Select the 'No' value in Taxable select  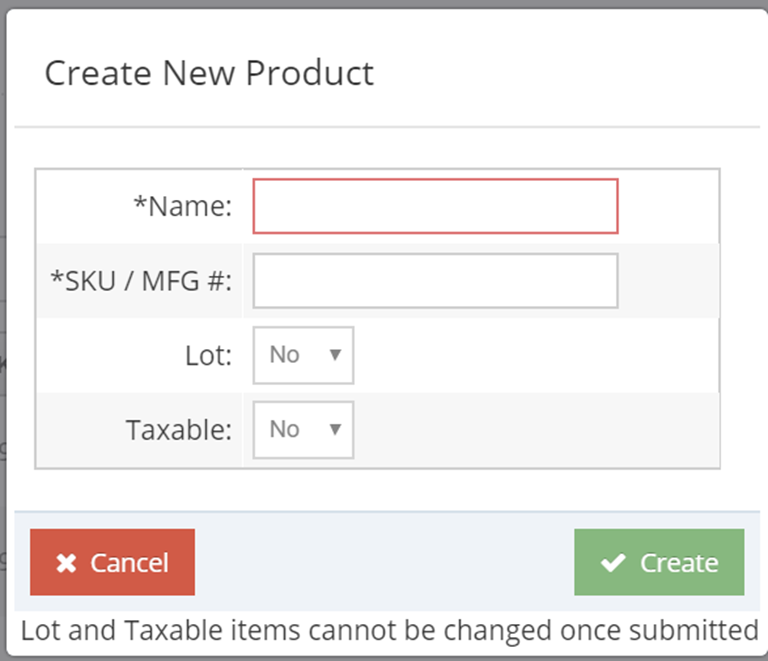[x=285, y=429]
